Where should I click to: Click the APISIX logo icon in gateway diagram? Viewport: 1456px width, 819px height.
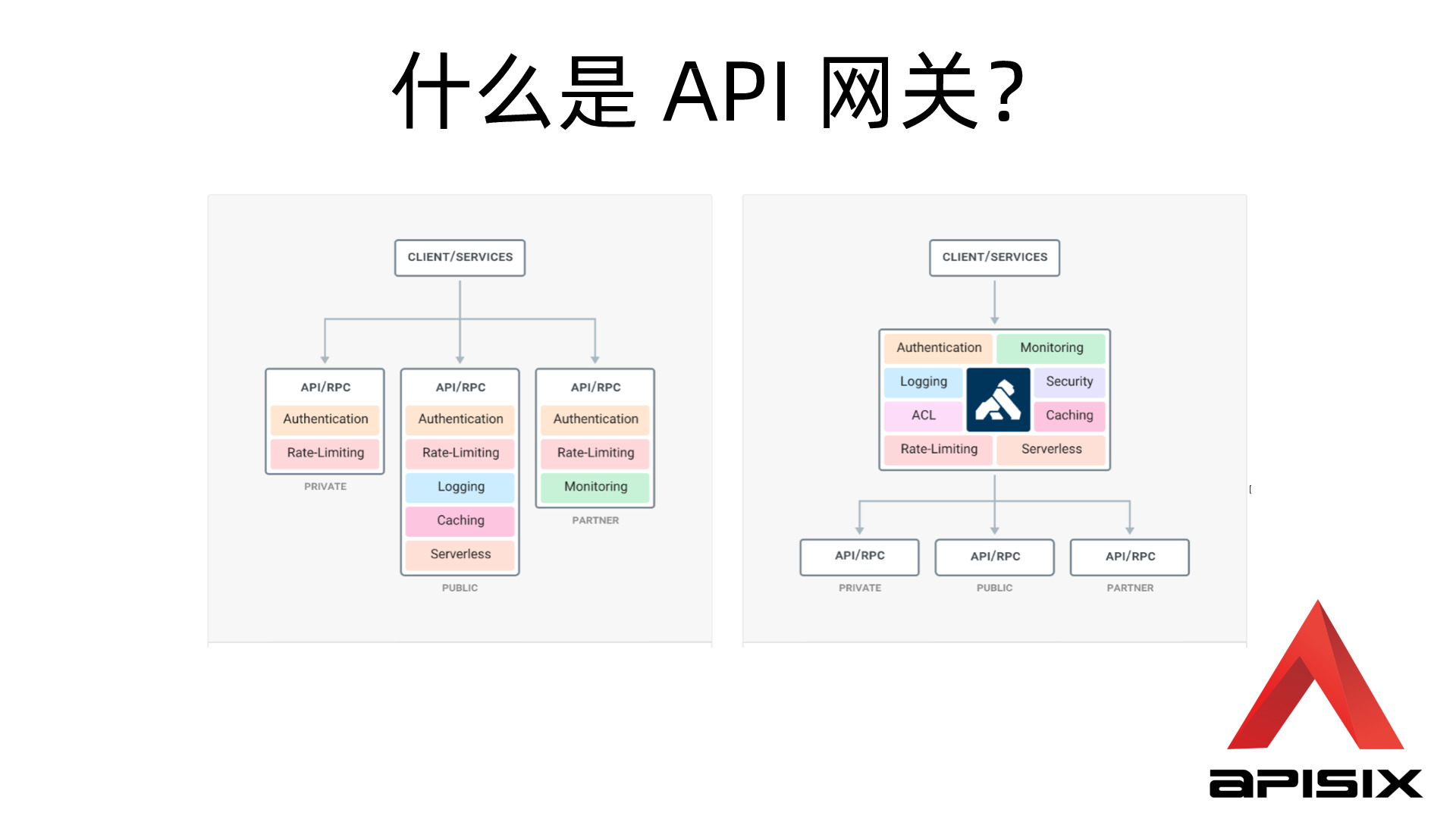tap(997, 399)
